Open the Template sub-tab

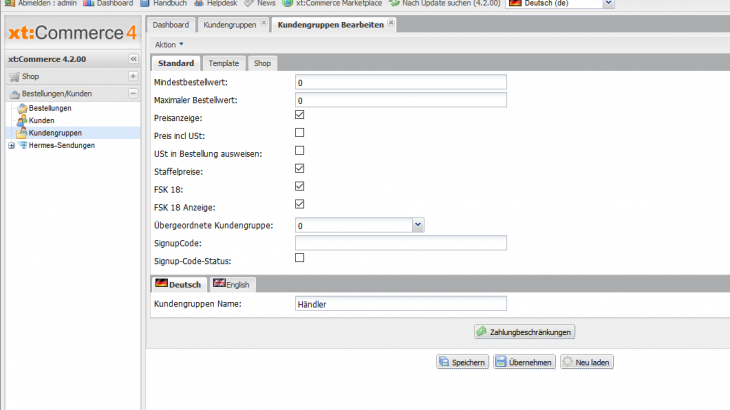click(x=223, y=63)
